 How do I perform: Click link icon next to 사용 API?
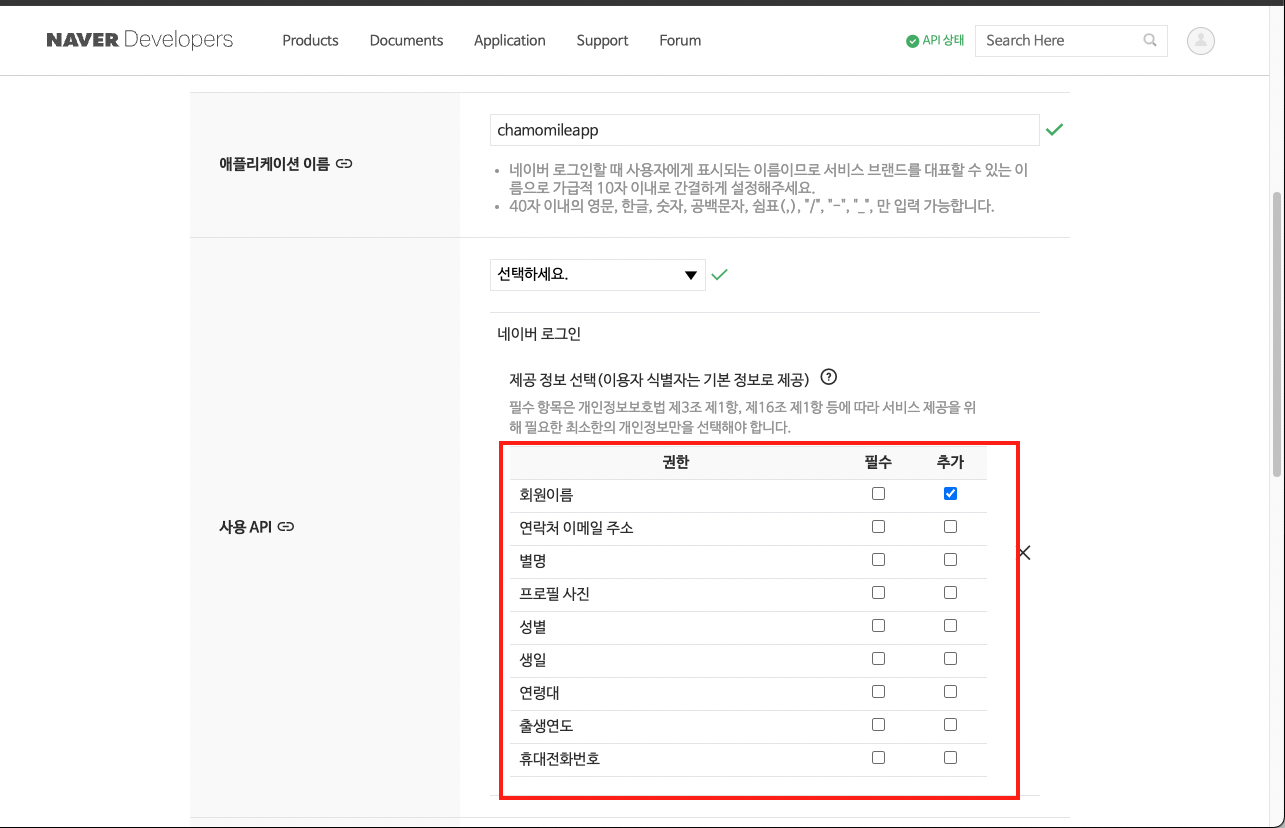(x=286, y=526)
